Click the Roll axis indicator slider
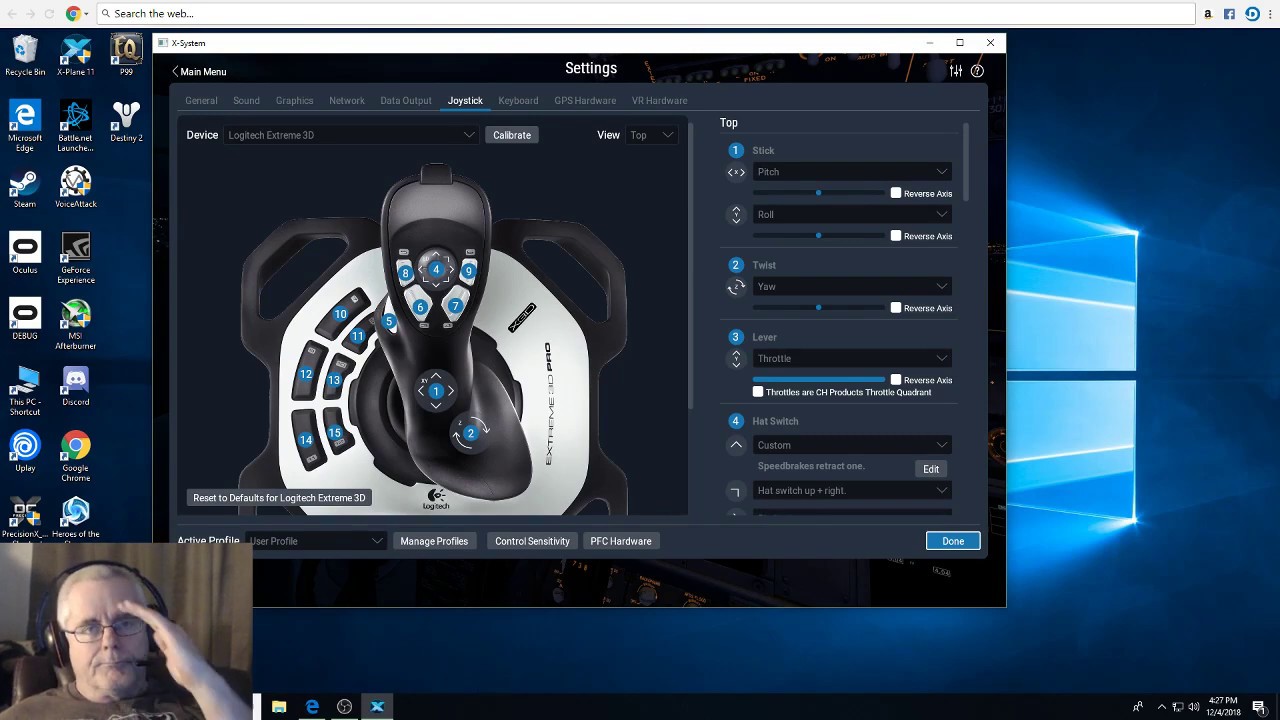Viewport: 1280px width, 720px height. pyautogui.click(x=819, y=236)
